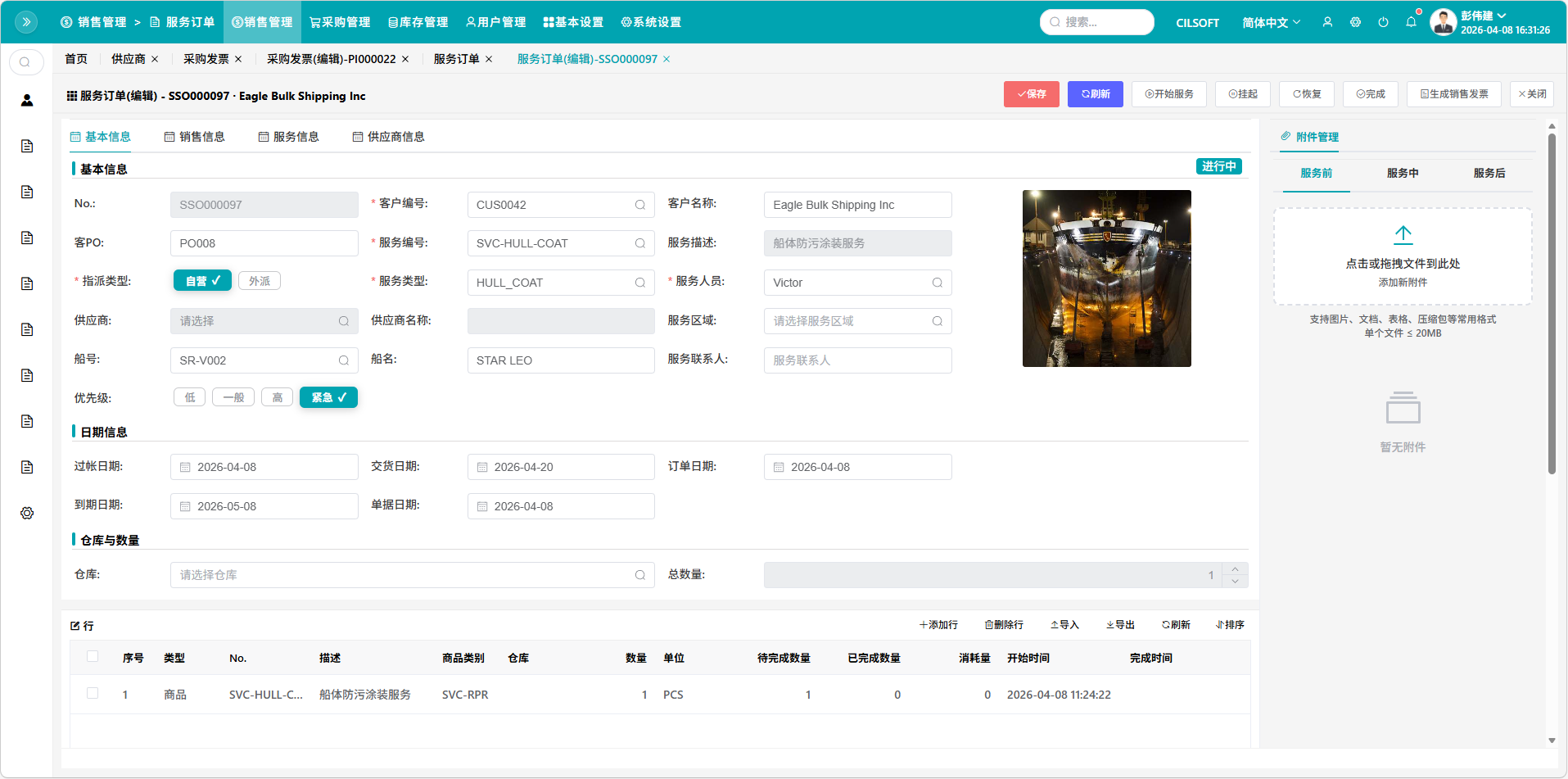Image resolution: width=1568 pixels, height=779 pixels.
Task: Click search icon in 客户编号 field
Action: click(x=640, y=205)
